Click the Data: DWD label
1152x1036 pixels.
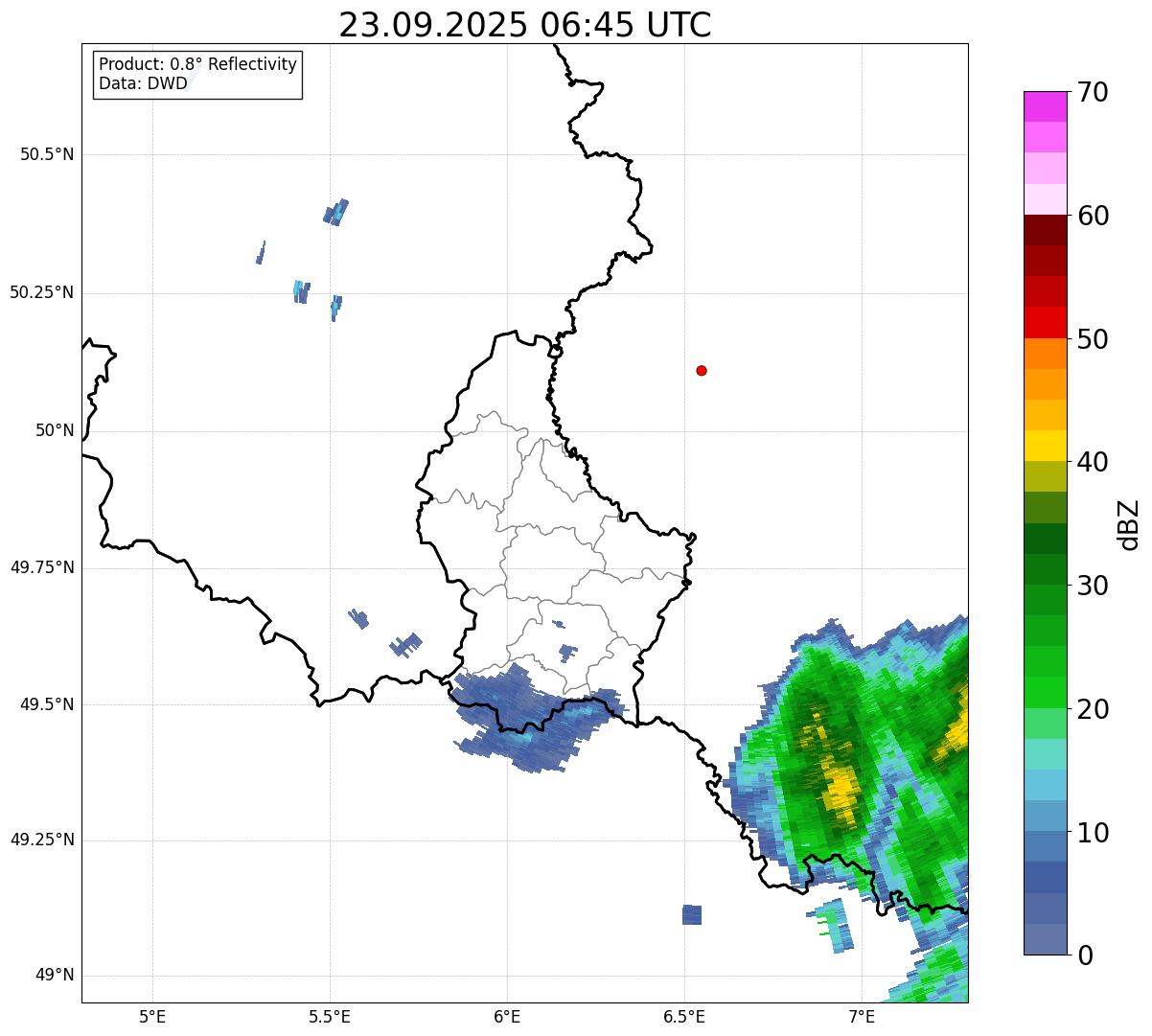[x=143, y=83]
